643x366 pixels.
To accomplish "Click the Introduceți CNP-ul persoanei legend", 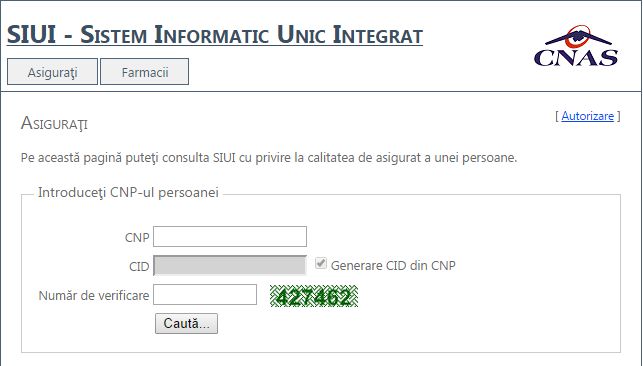I will click(x=128, y=192).
